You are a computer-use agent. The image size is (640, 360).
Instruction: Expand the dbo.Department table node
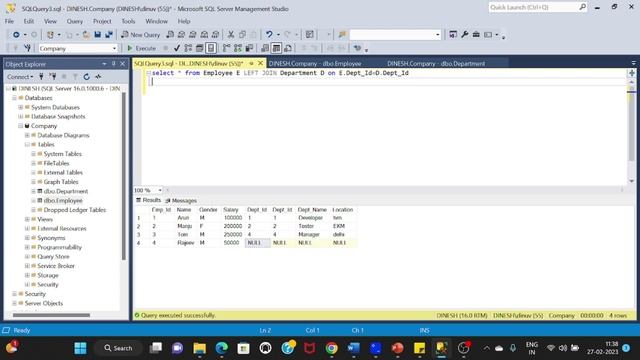click(x=33, y=191)
